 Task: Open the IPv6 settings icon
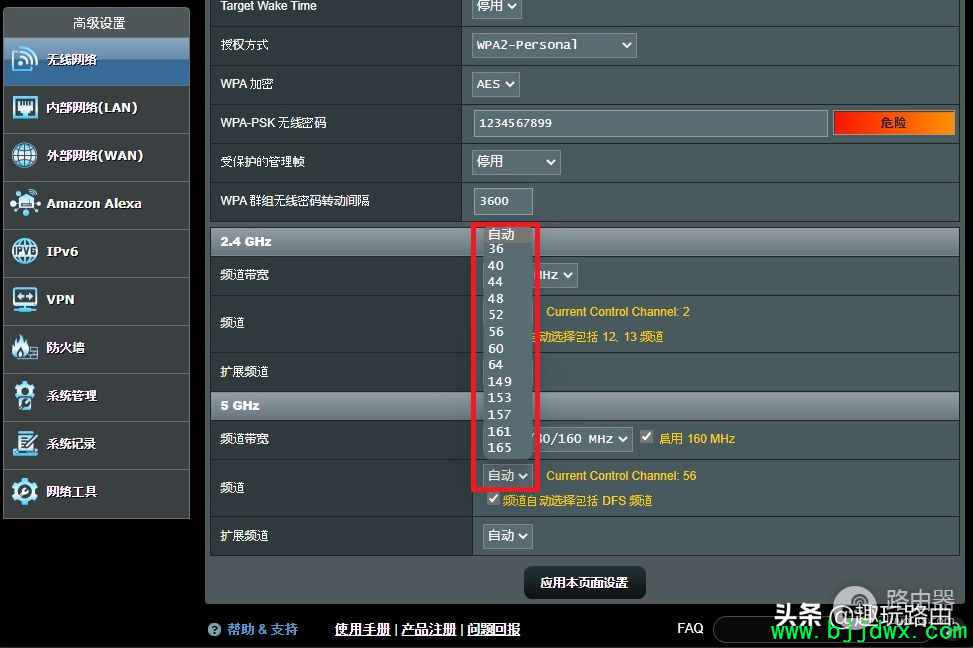25,252
